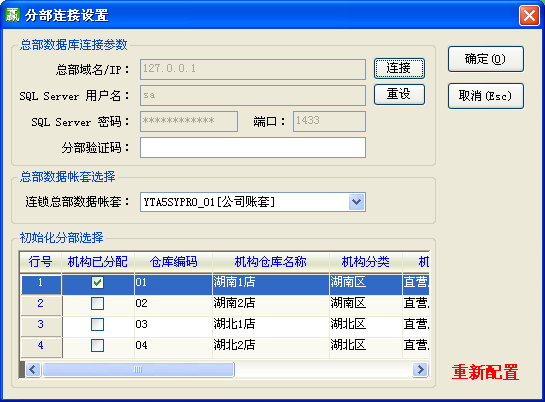
Task: Click the table's left scroll arrow
Action: tap(33, 369)
